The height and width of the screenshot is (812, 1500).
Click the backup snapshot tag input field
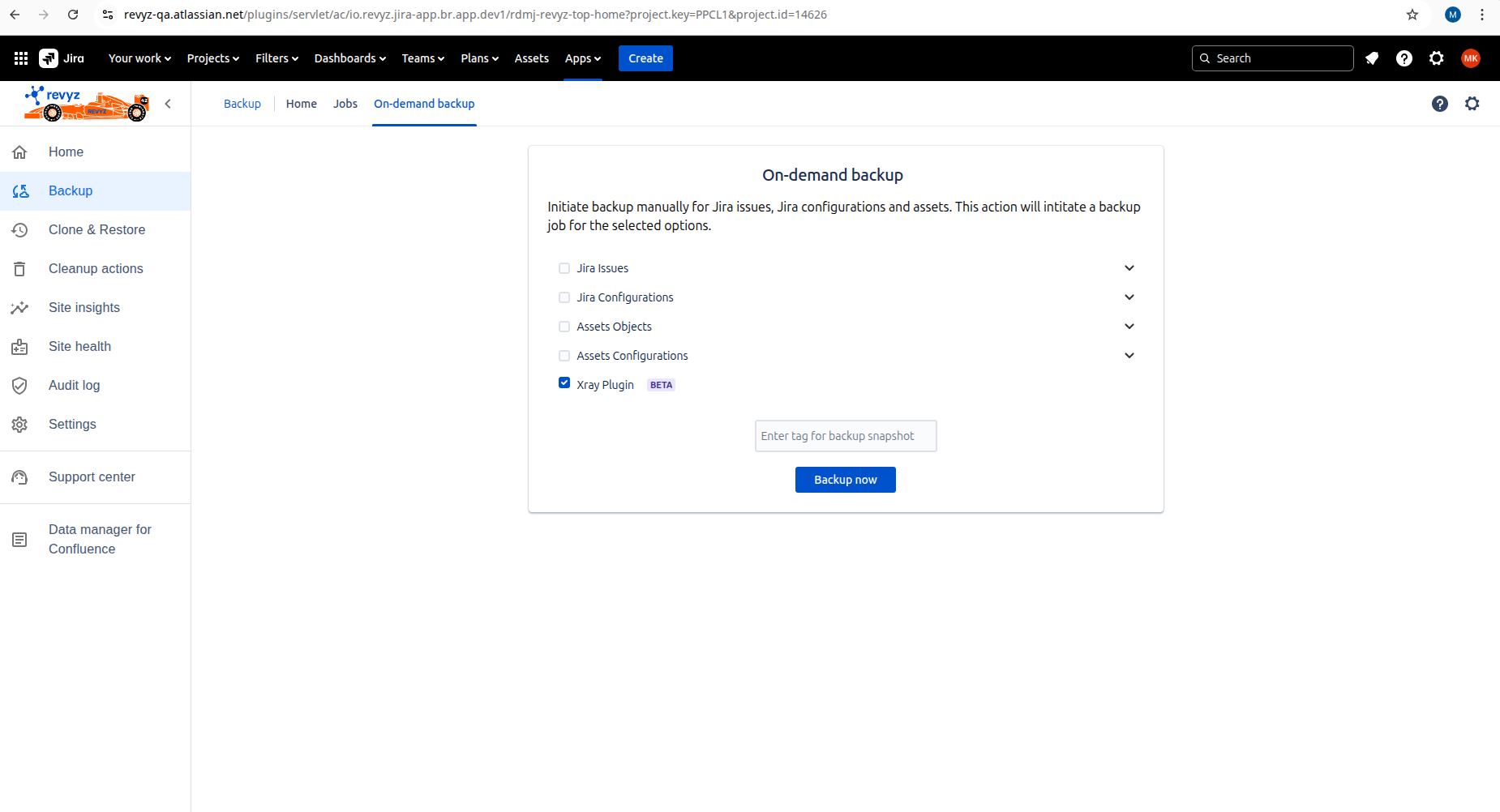pyautogui.click(x=845, y=436)
